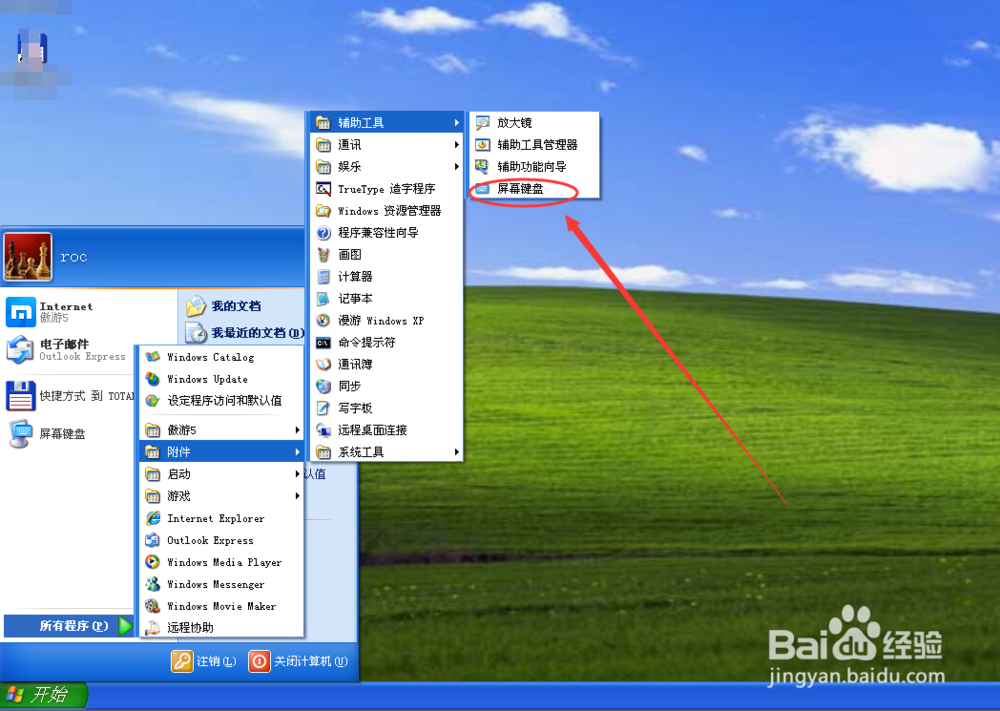Screen dimensions: 1000x711
Task: Click the Outlook Express icon in the programs list
Action: point(152,540)
